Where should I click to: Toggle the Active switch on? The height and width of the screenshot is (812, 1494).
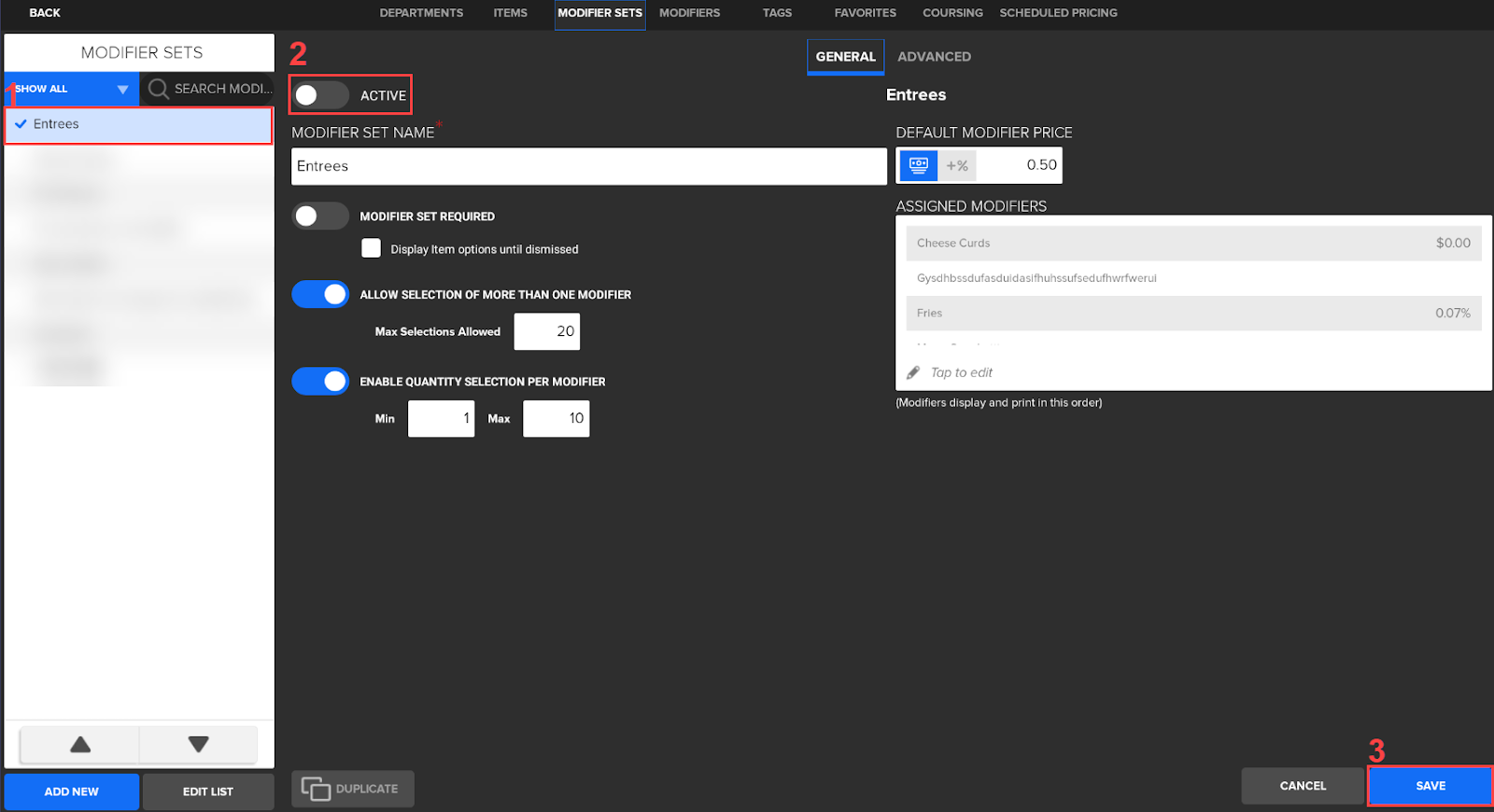pos(320,95)
